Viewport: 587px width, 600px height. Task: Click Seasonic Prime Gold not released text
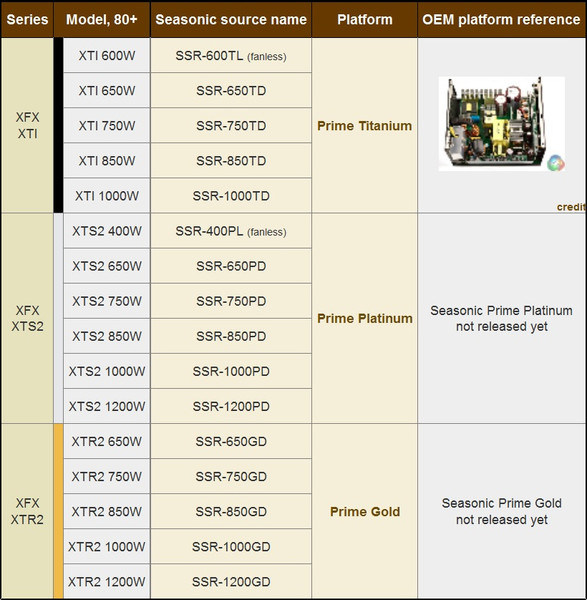[x=501, y=511]
